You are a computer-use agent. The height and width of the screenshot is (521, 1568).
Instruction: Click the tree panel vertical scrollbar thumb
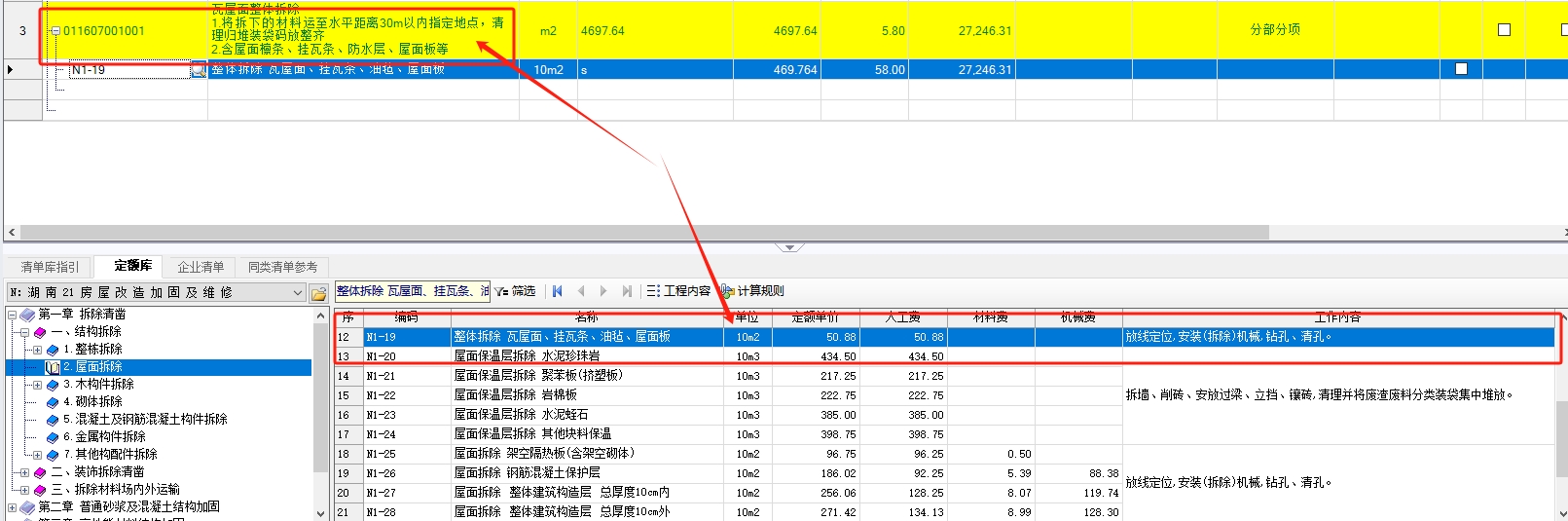(x=320, y=399)
